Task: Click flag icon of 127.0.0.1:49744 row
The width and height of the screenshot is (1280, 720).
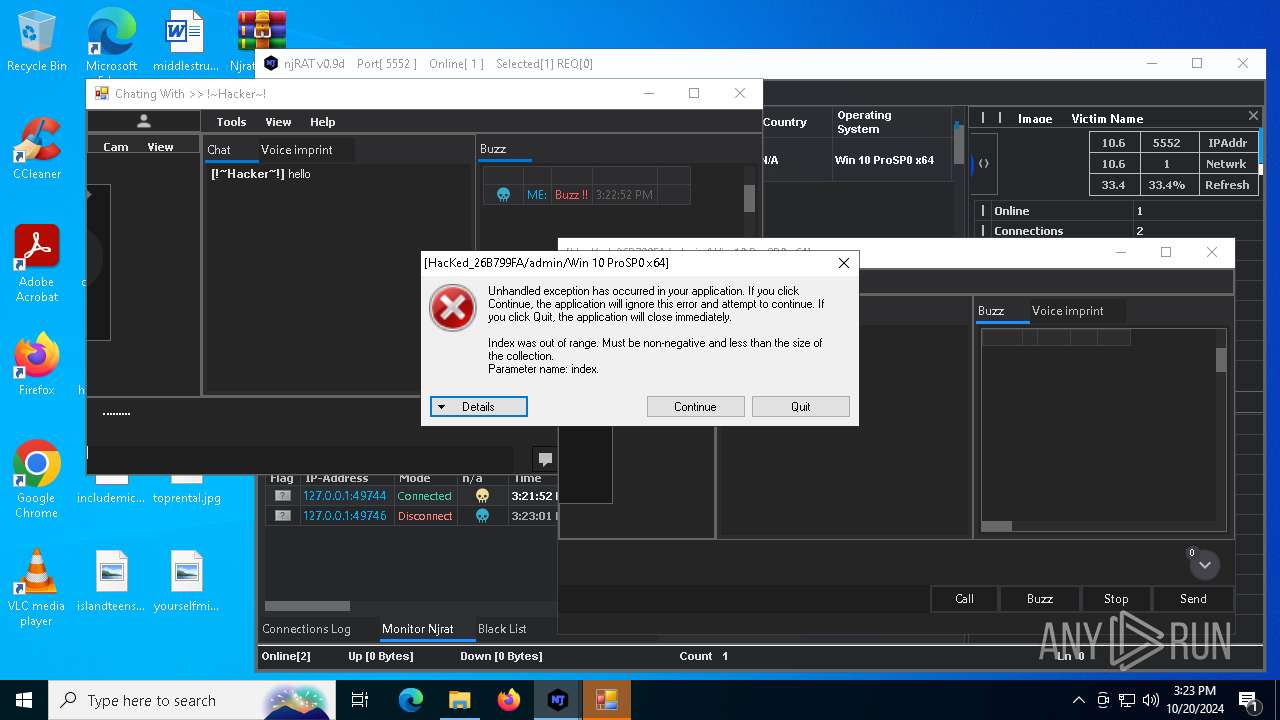Action: (283, 496)
